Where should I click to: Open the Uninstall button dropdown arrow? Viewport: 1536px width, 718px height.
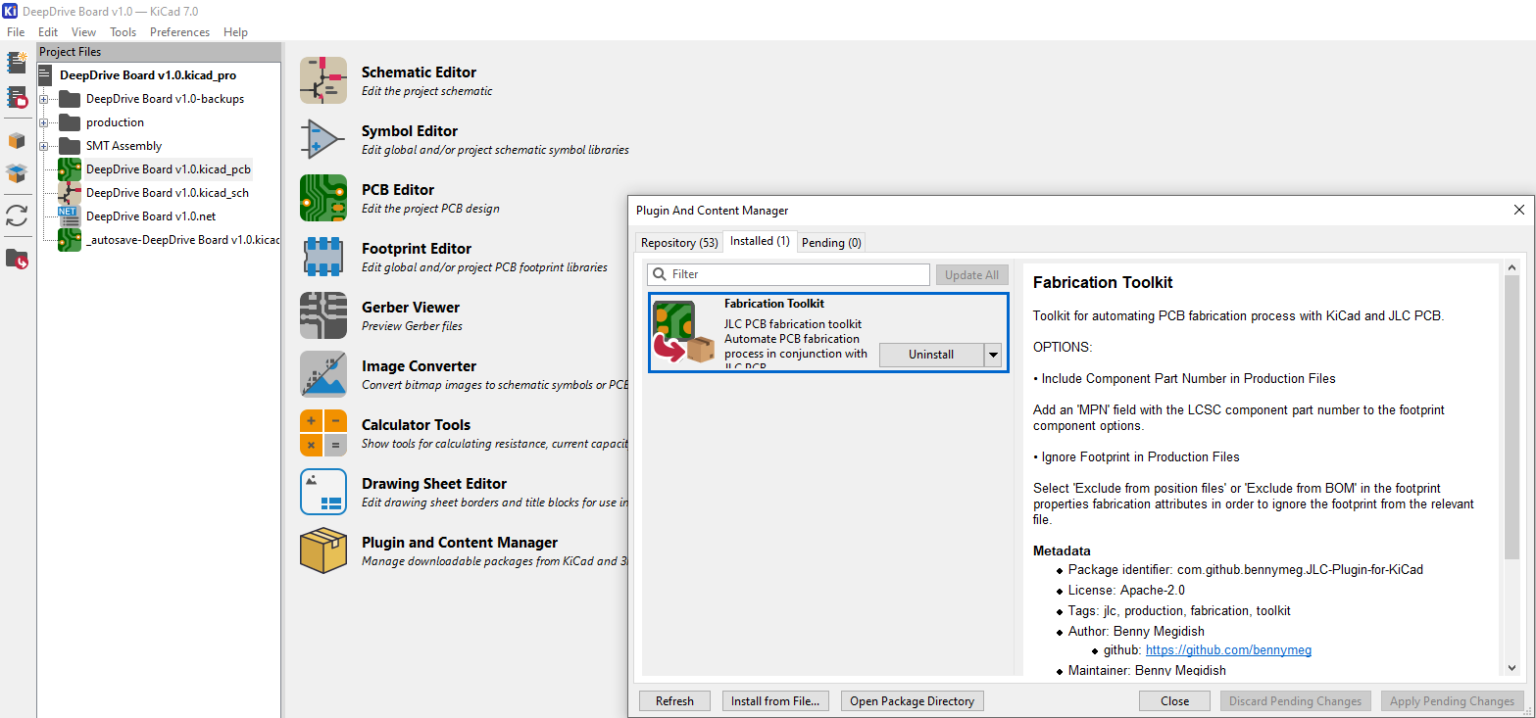point(992,355)
